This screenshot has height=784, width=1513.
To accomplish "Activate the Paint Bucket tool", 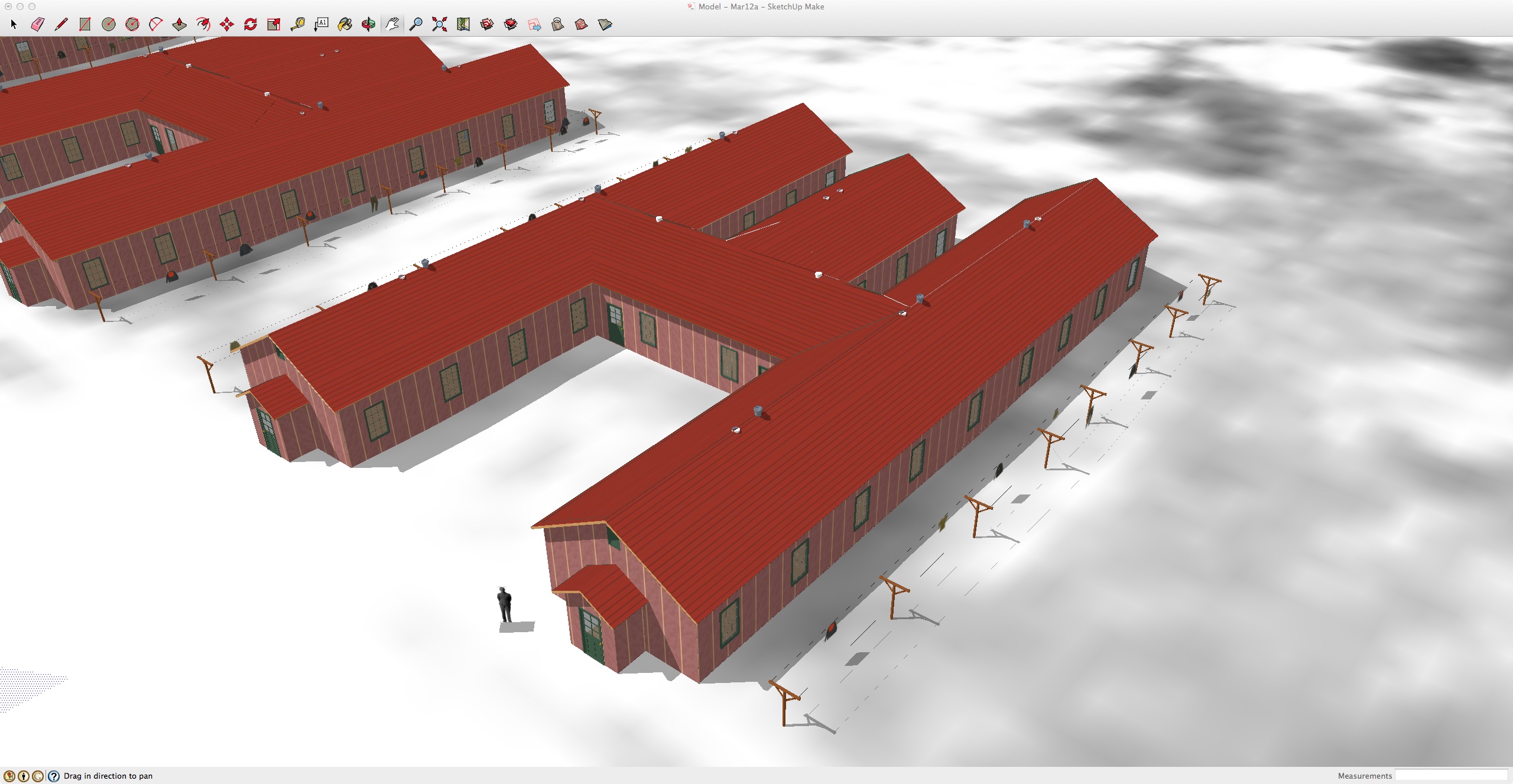I will click(345, 24).
